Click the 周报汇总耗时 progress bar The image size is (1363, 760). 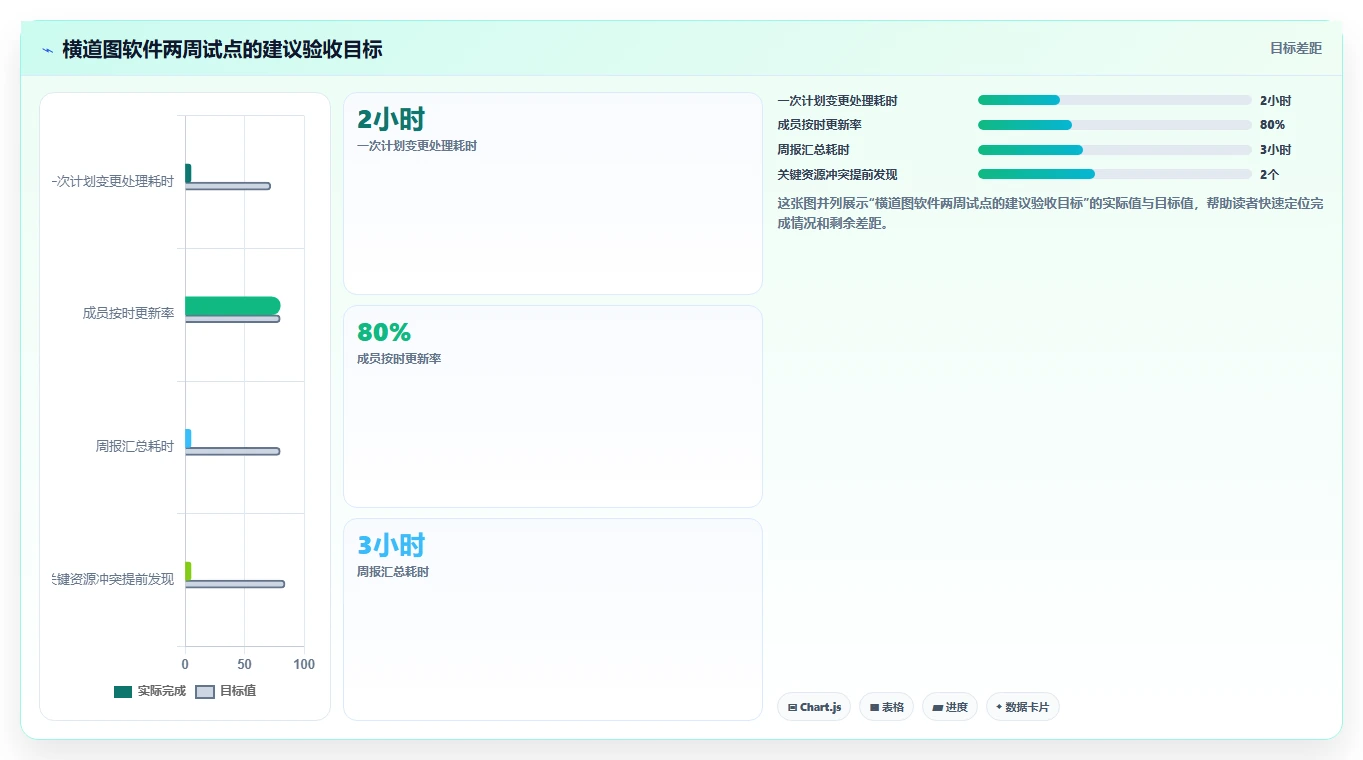pos(1114,150)
